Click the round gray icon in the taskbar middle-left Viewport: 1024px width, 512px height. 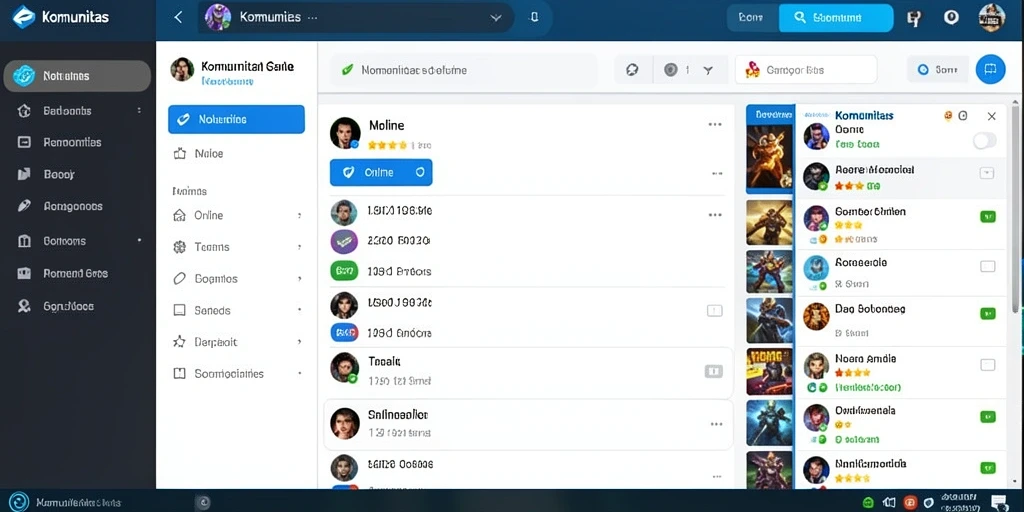coord(204,502)
